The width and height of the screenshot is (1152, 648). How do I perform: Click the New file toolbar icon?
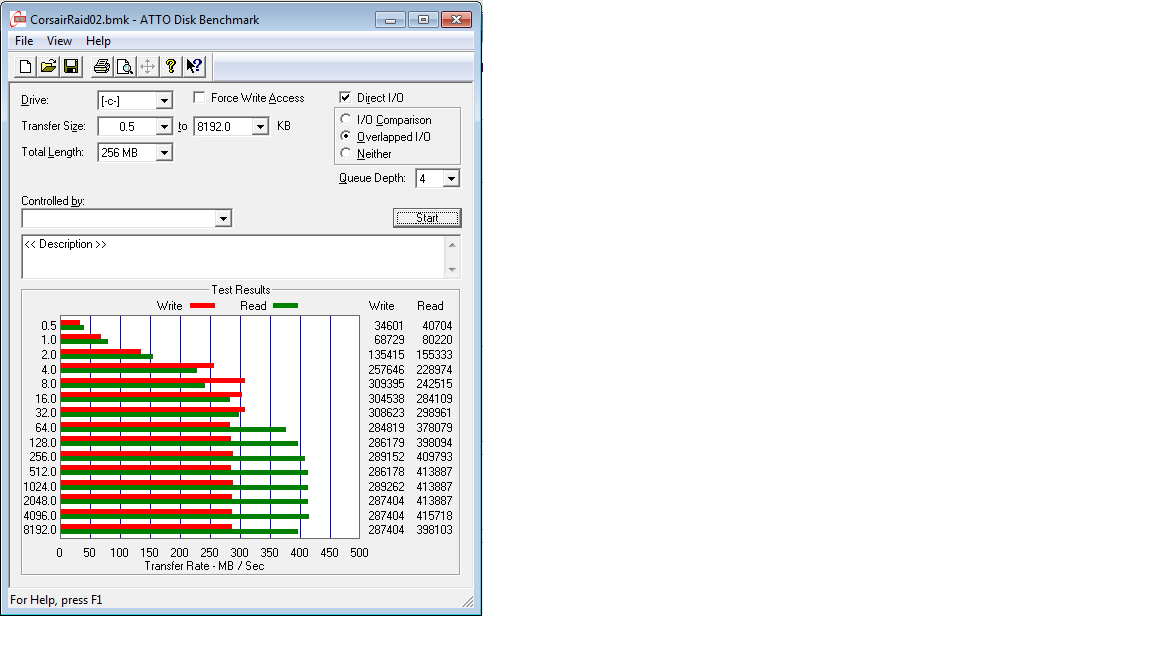25,67
